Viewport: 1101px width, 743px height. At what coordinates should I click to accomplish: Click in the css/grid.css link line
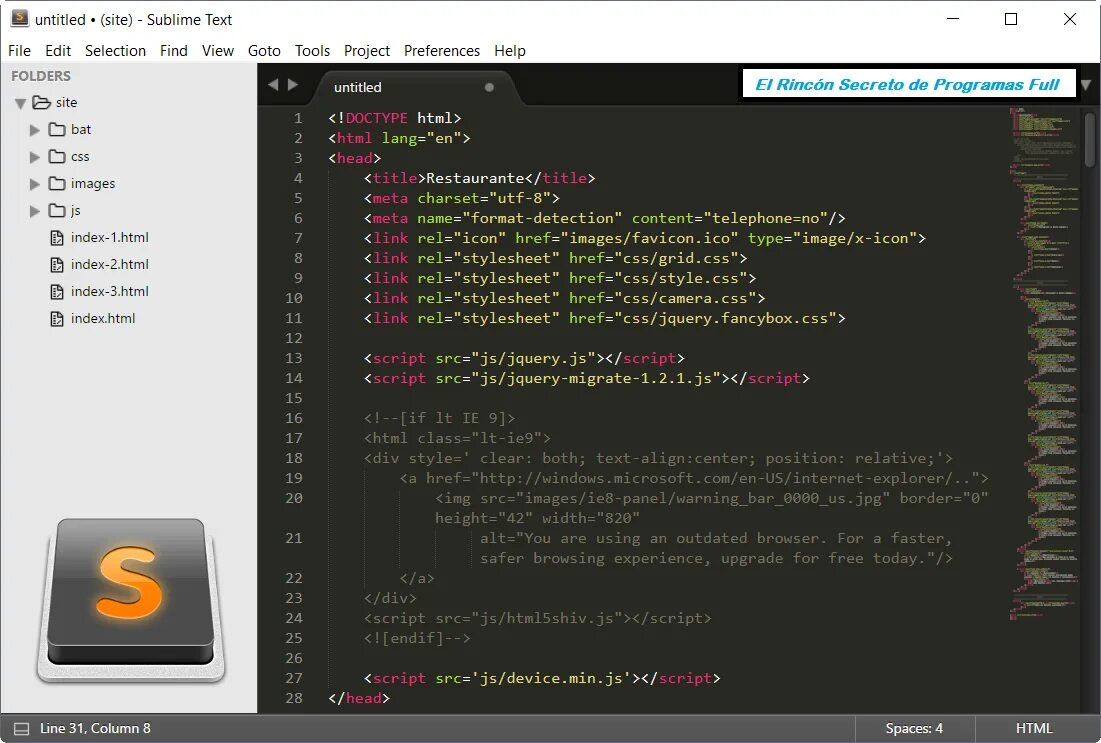(555, 258)
